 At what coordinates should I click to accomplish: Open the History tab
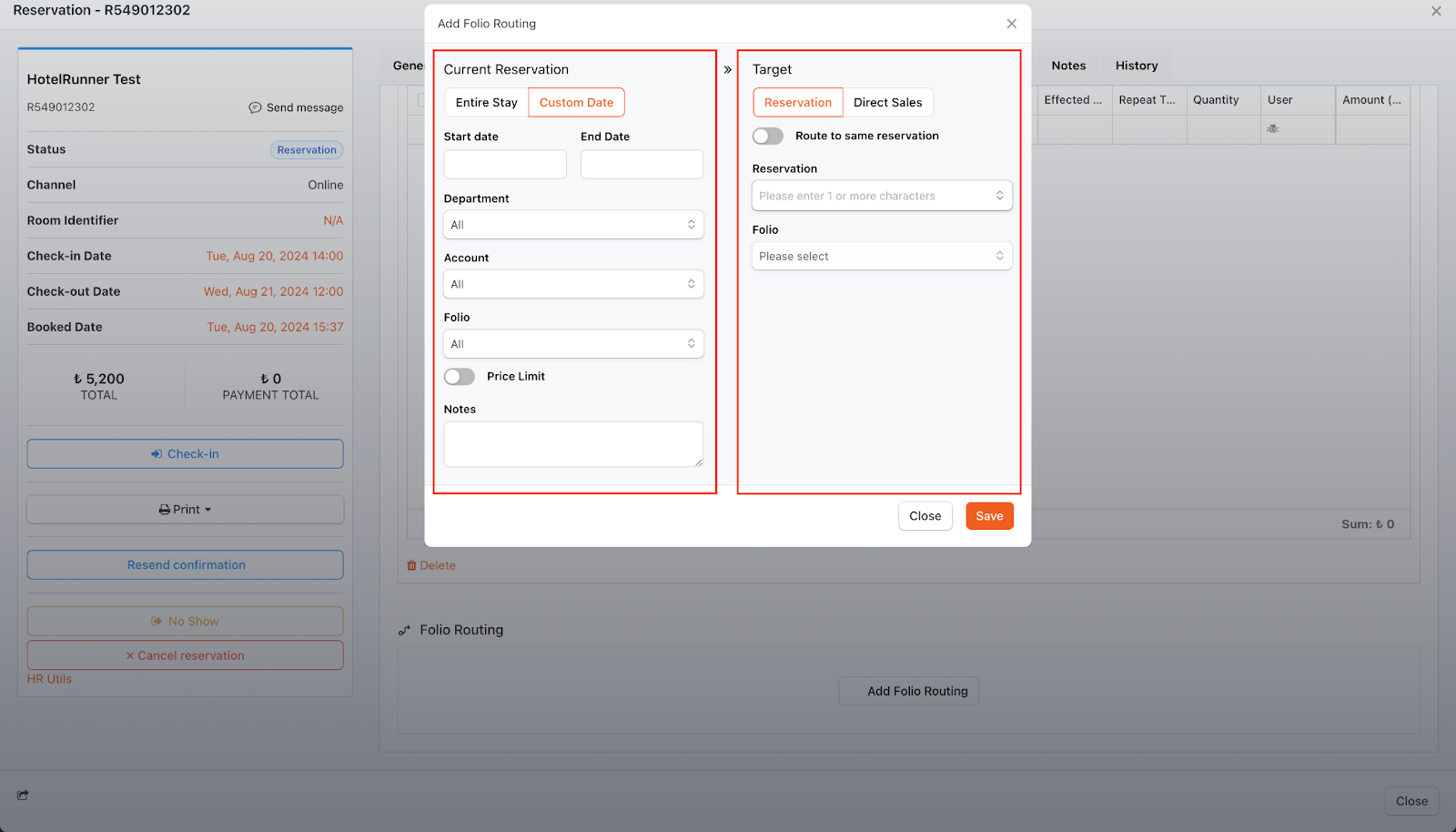click(1137, 66)
